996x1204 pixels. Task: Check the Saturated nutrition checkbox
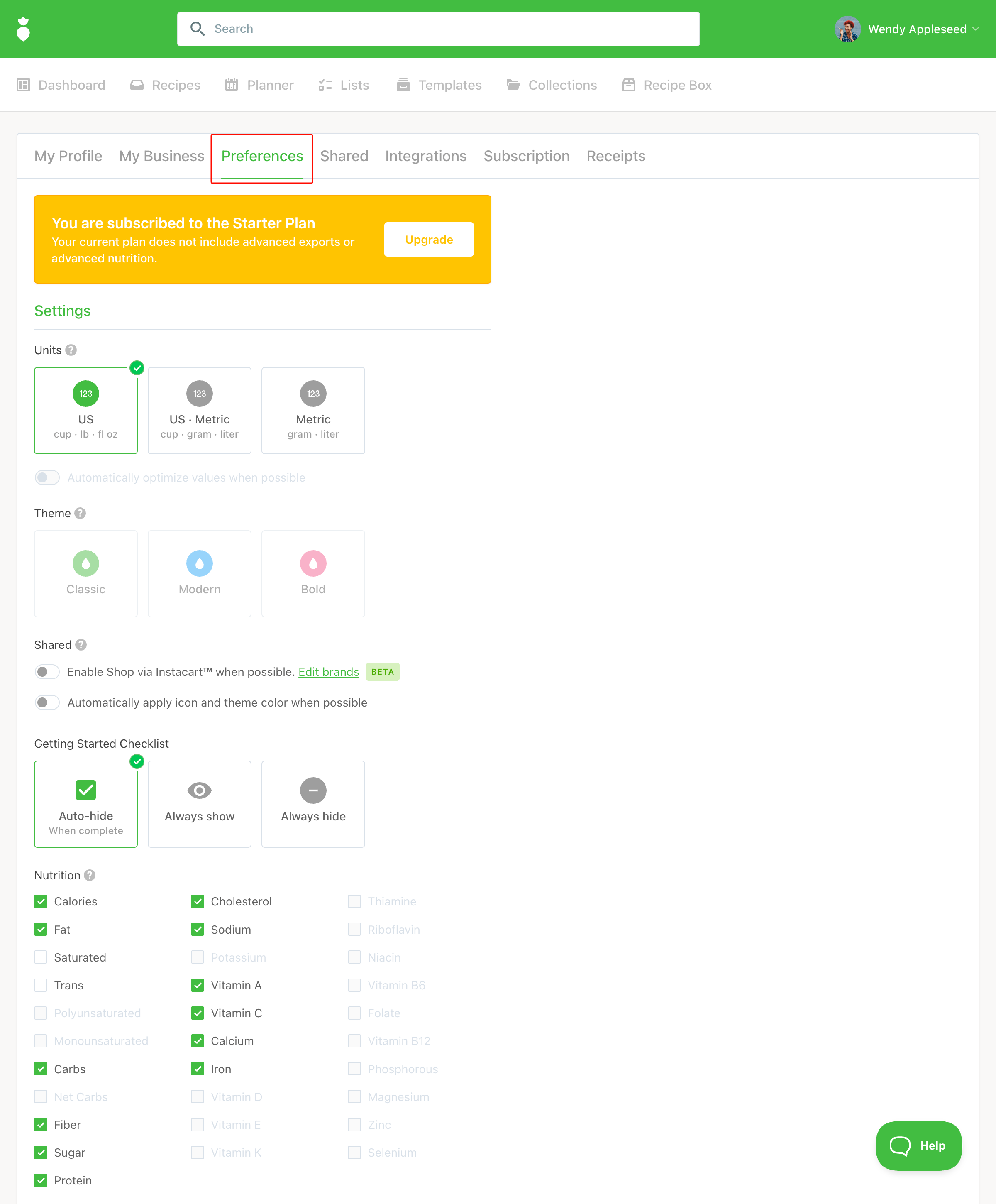coord(41,957)
